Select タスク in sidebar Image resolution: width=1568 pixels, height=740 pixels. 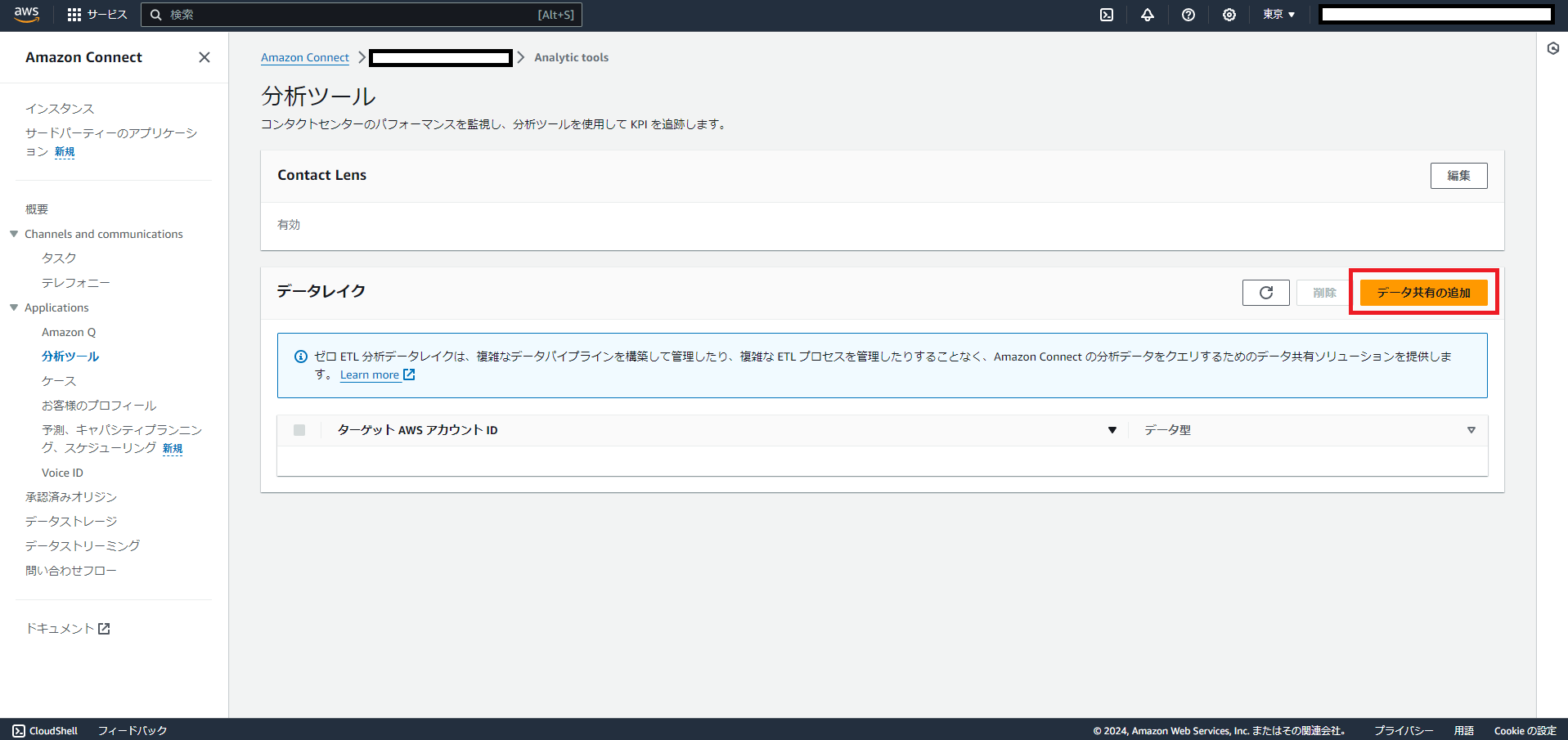coord(59,258)
